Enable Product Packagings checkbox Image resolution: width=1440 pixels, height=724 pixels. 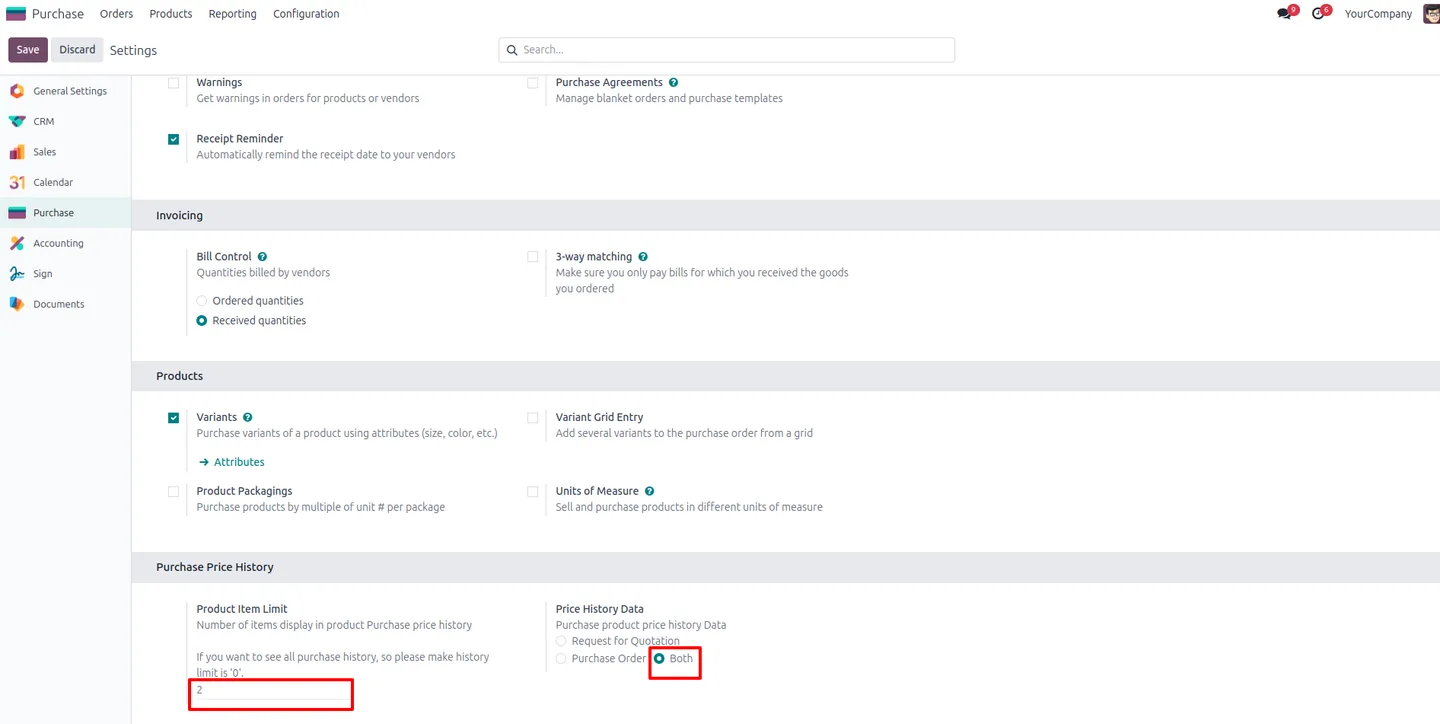tap(174, 492)
